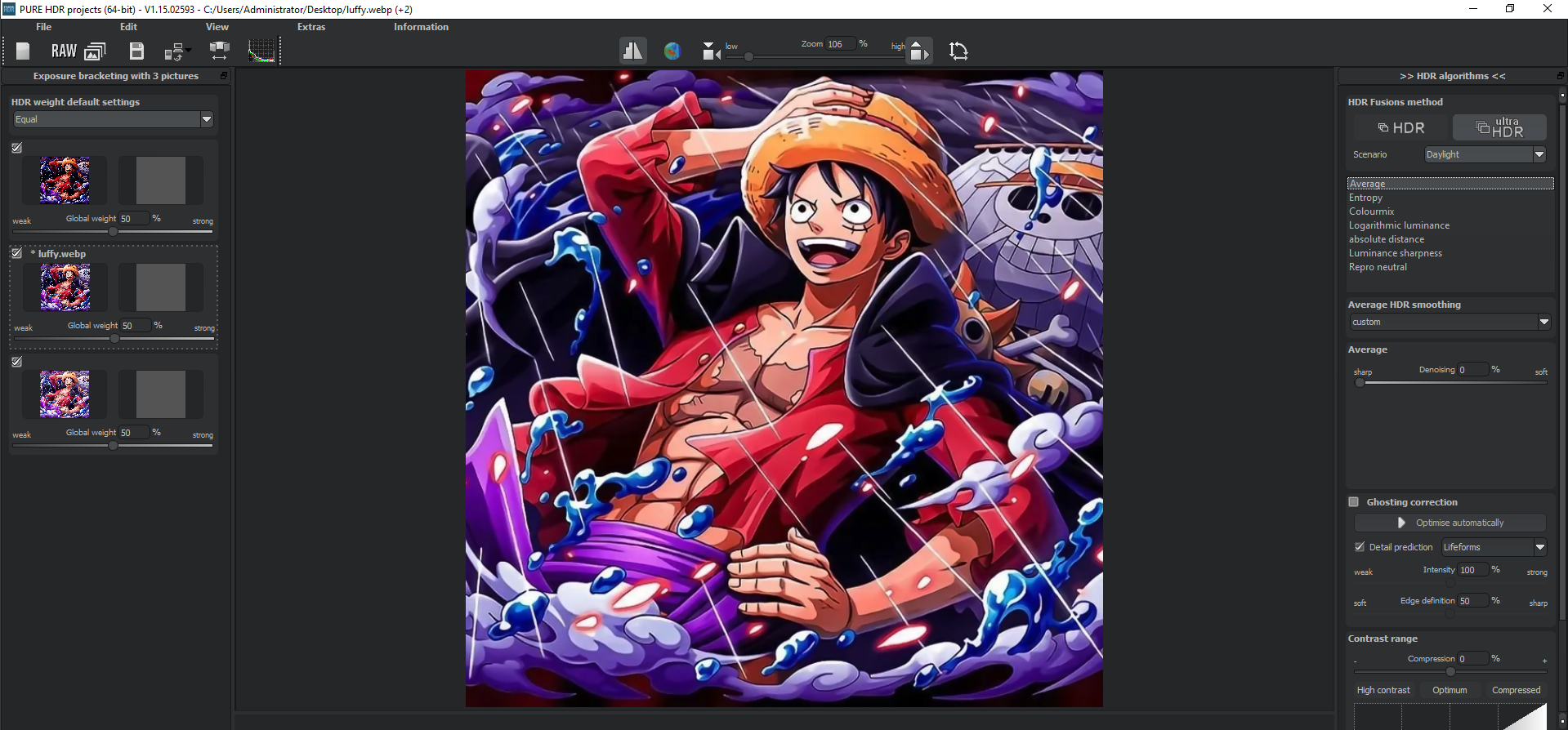Click the image sequence browser icon

96,51
